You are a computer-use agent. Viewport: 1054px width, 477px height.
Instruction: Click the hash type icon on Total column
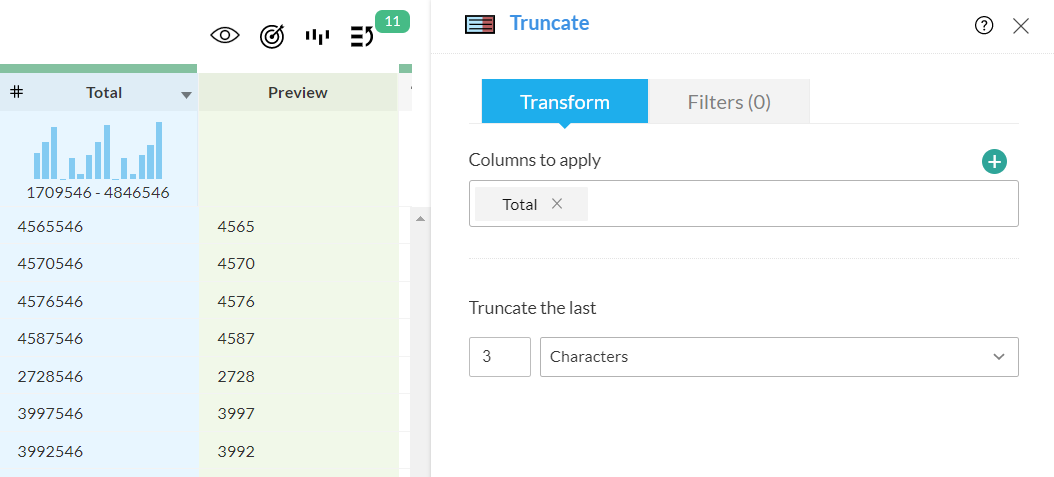point(17,92)
